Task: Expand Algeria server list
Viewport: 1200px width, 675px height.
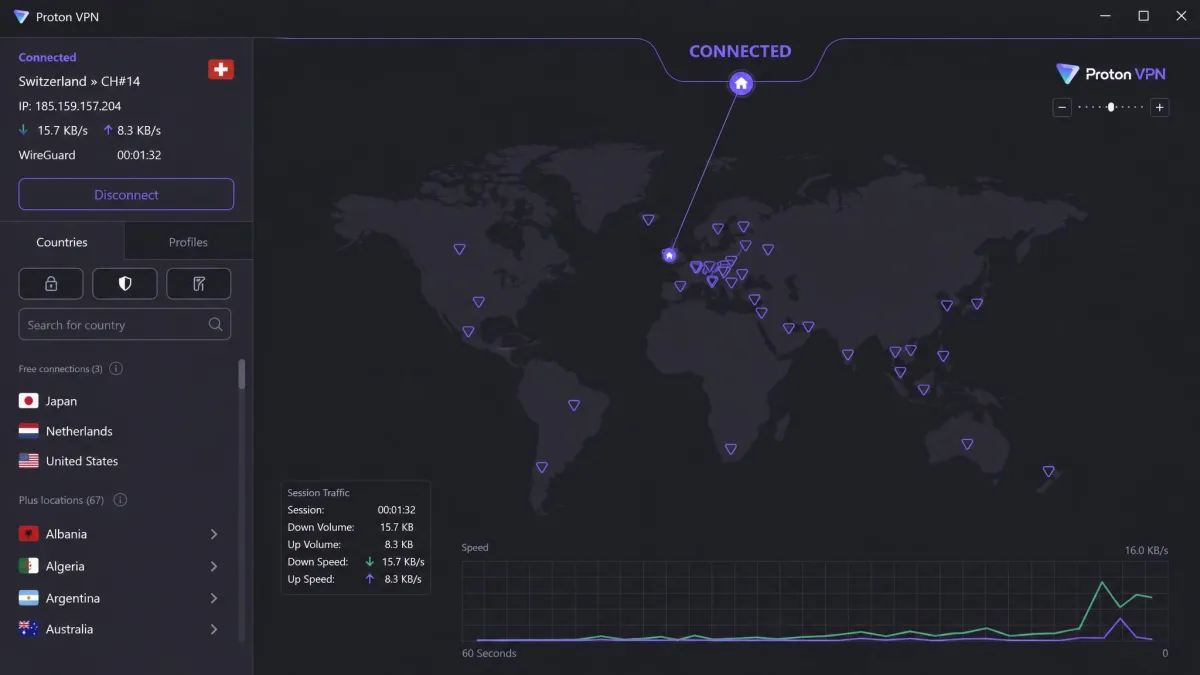Action: 214,566
